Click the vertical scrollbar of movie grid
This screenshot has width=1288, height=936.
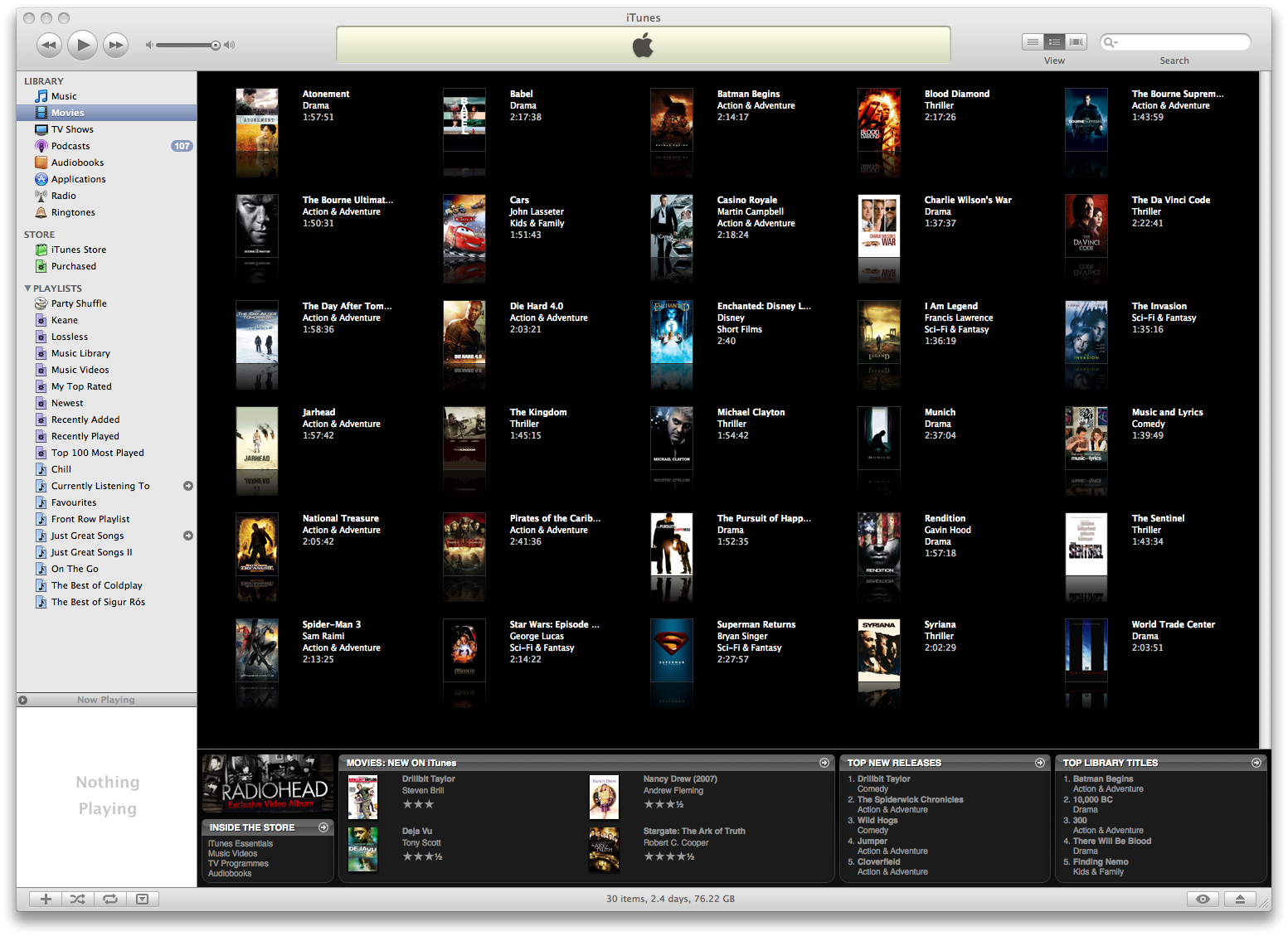click(x=1266, y=410)
